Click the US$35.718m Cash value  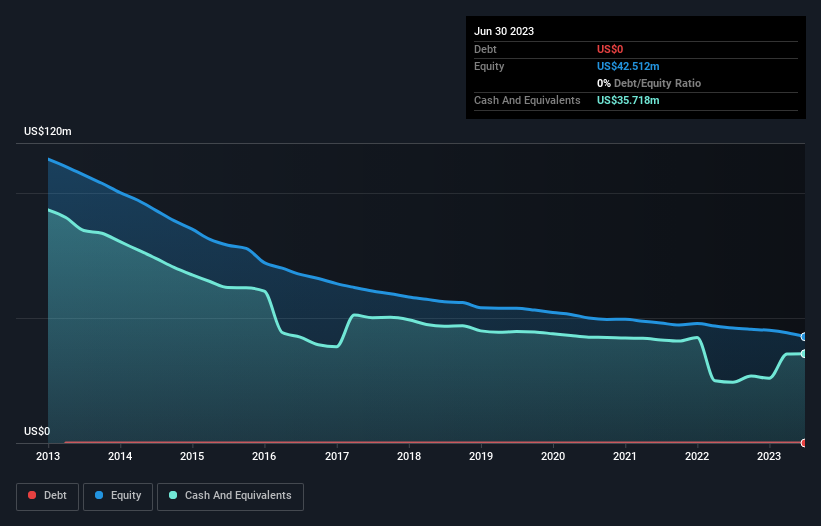[x=628, y=100]
